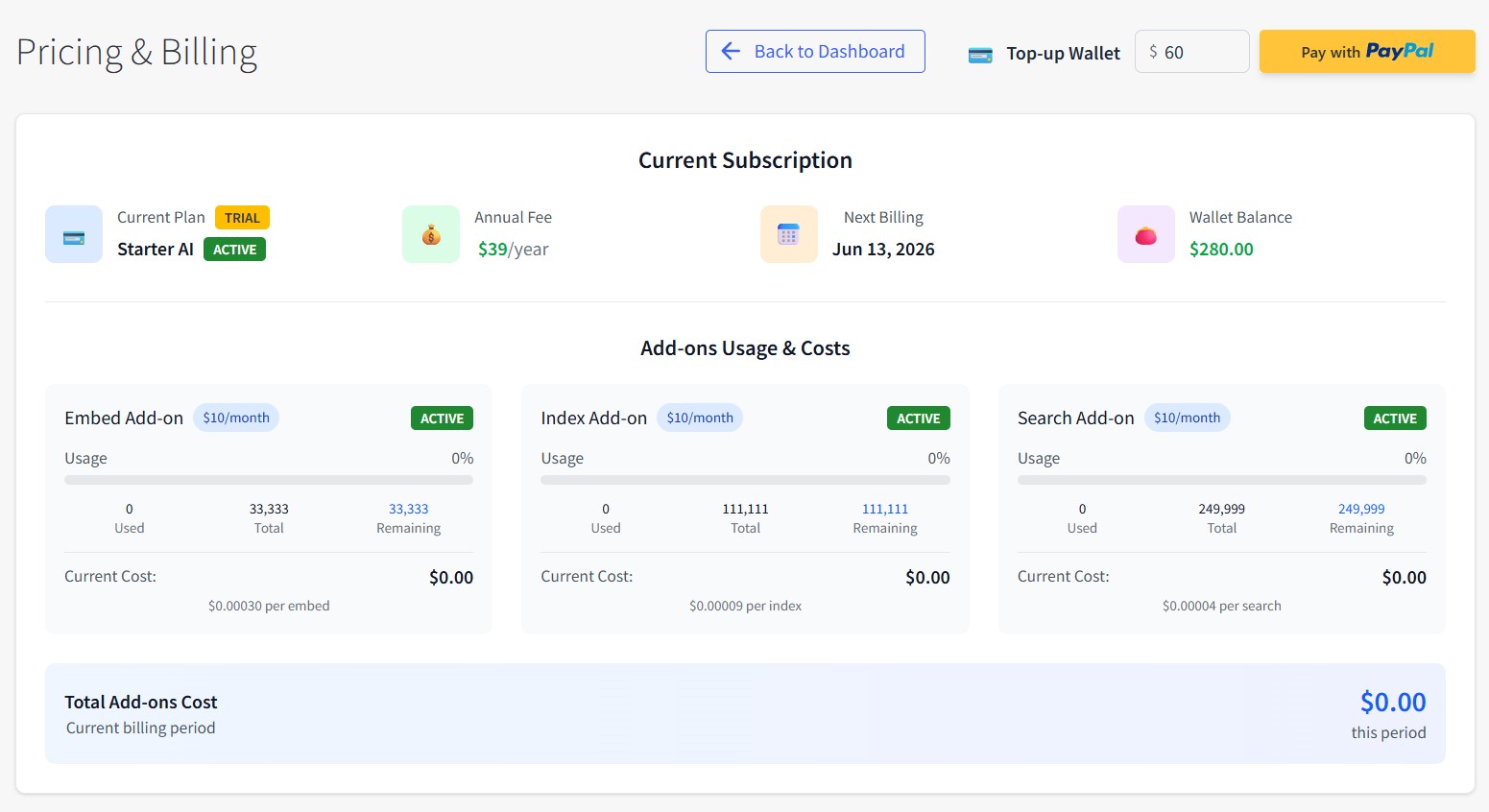Click the credit card icon beside Current Plan
Screen dimensions: 1489x812
point(74,234)
